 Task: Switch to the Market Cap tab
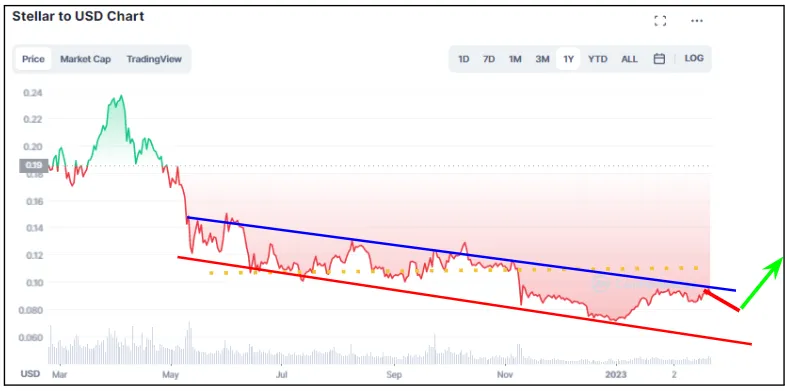(86, 59)
